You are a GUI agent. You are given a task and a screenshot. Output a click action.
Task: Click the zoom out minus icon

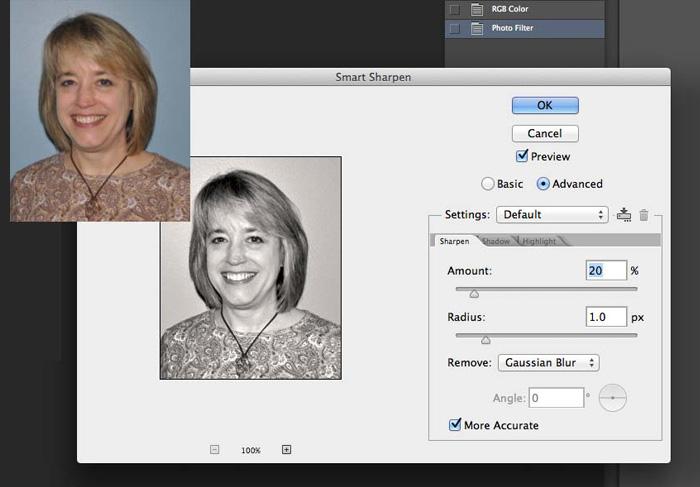tap(214, 450)
